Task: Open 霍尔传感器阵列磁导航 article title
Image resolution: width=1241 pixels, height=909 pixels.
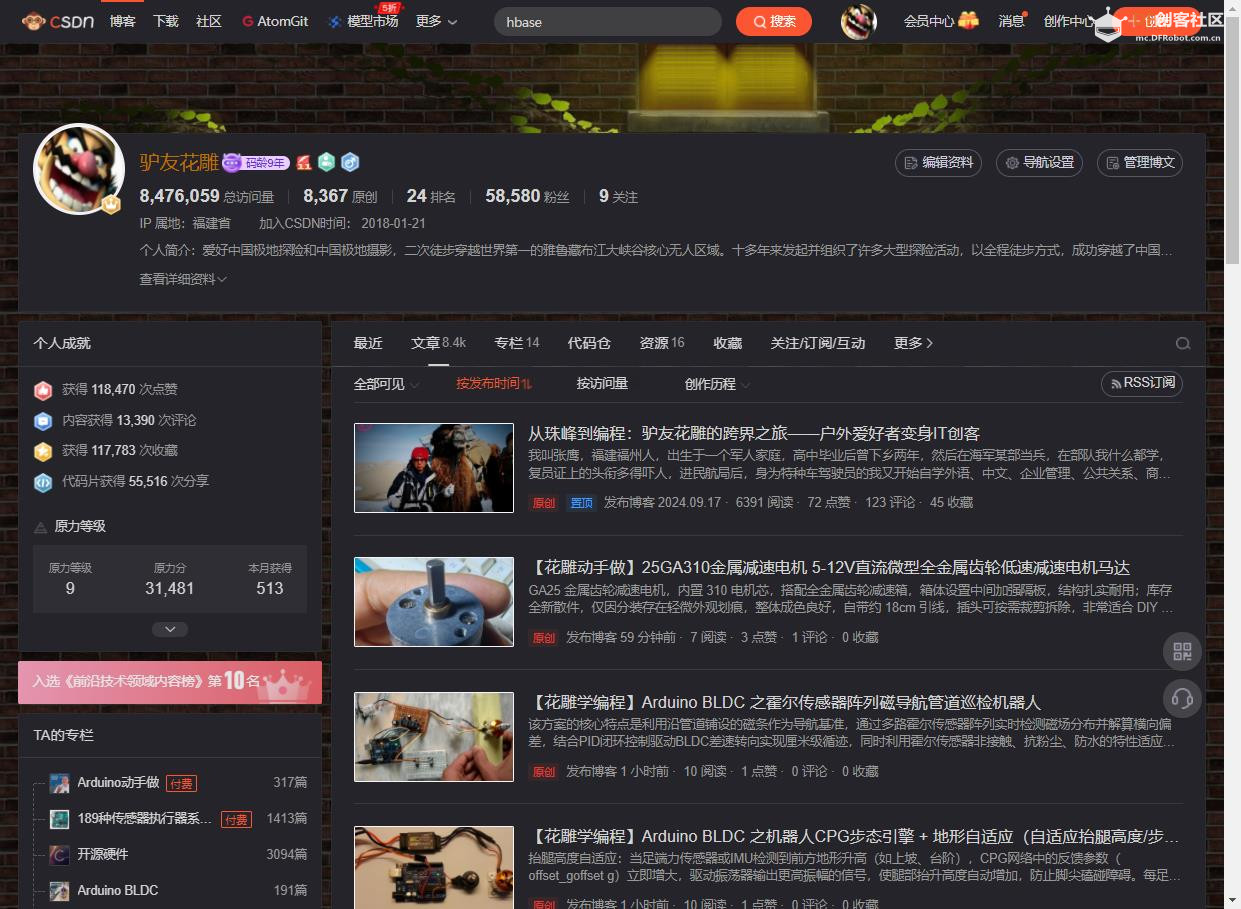Action: point(785,702)
